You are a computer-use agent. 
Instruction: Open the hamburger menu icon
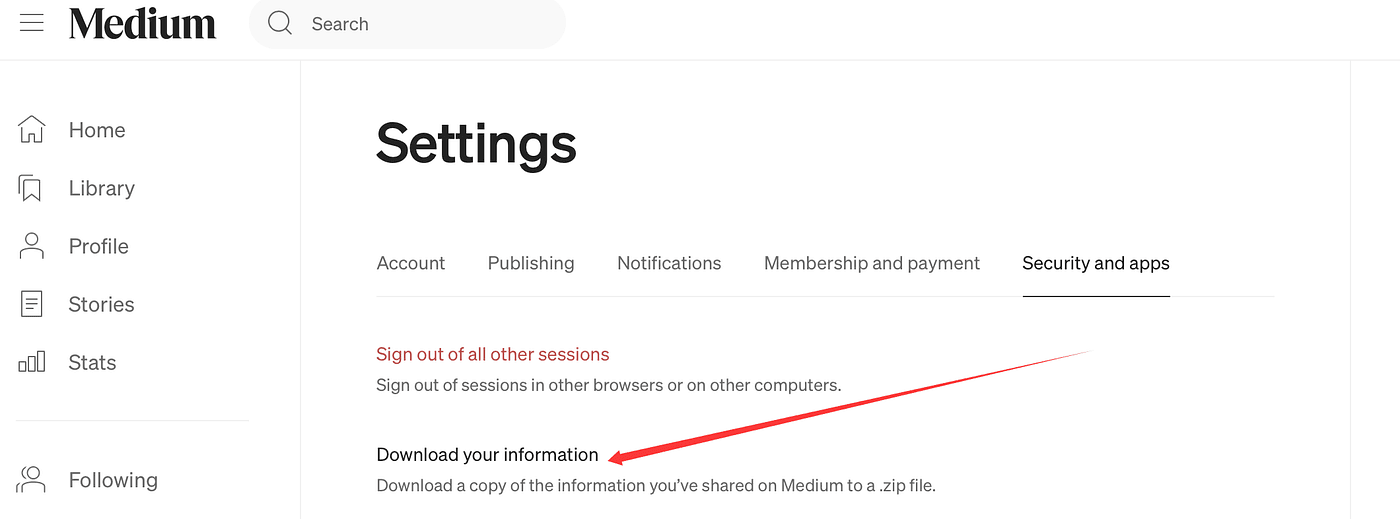click(32, 23)
